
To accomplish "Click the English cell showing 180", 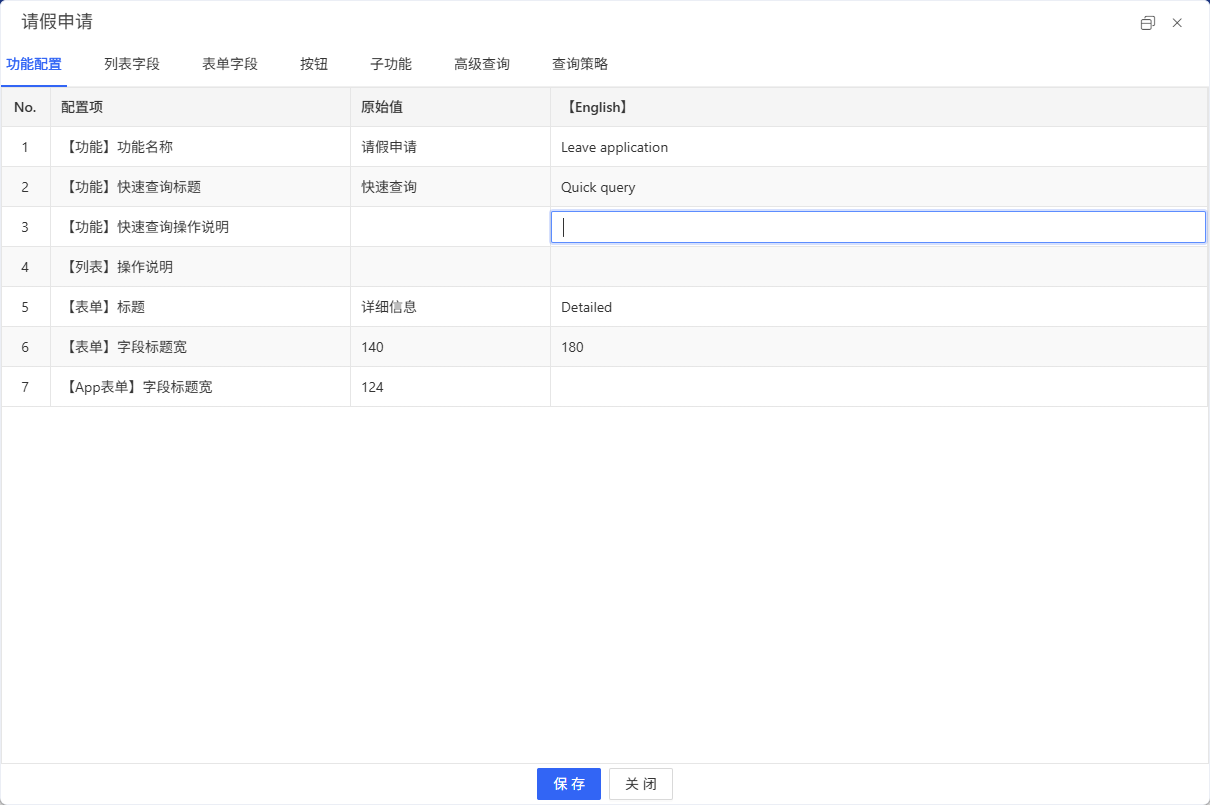I will point(878,347).
